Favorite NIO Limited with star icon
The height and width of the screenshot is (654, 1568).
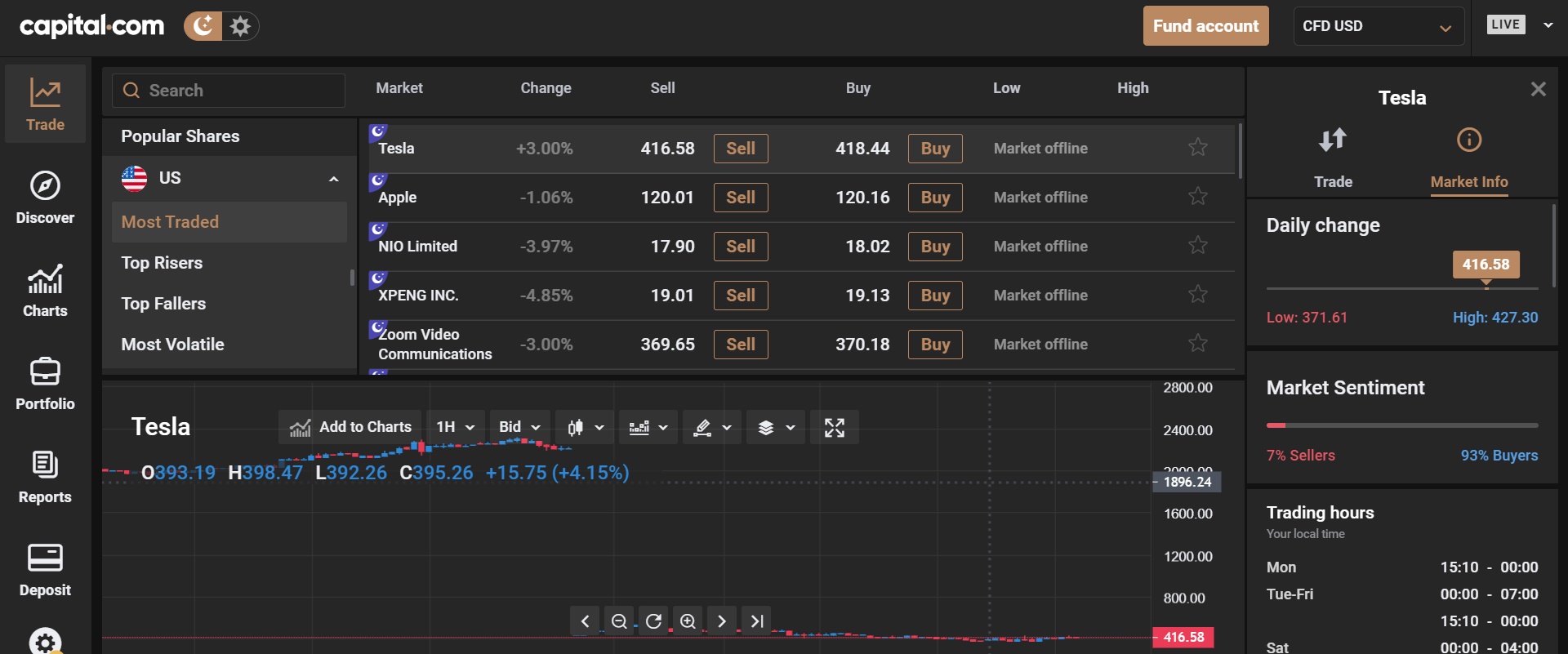pos(1198,245)
